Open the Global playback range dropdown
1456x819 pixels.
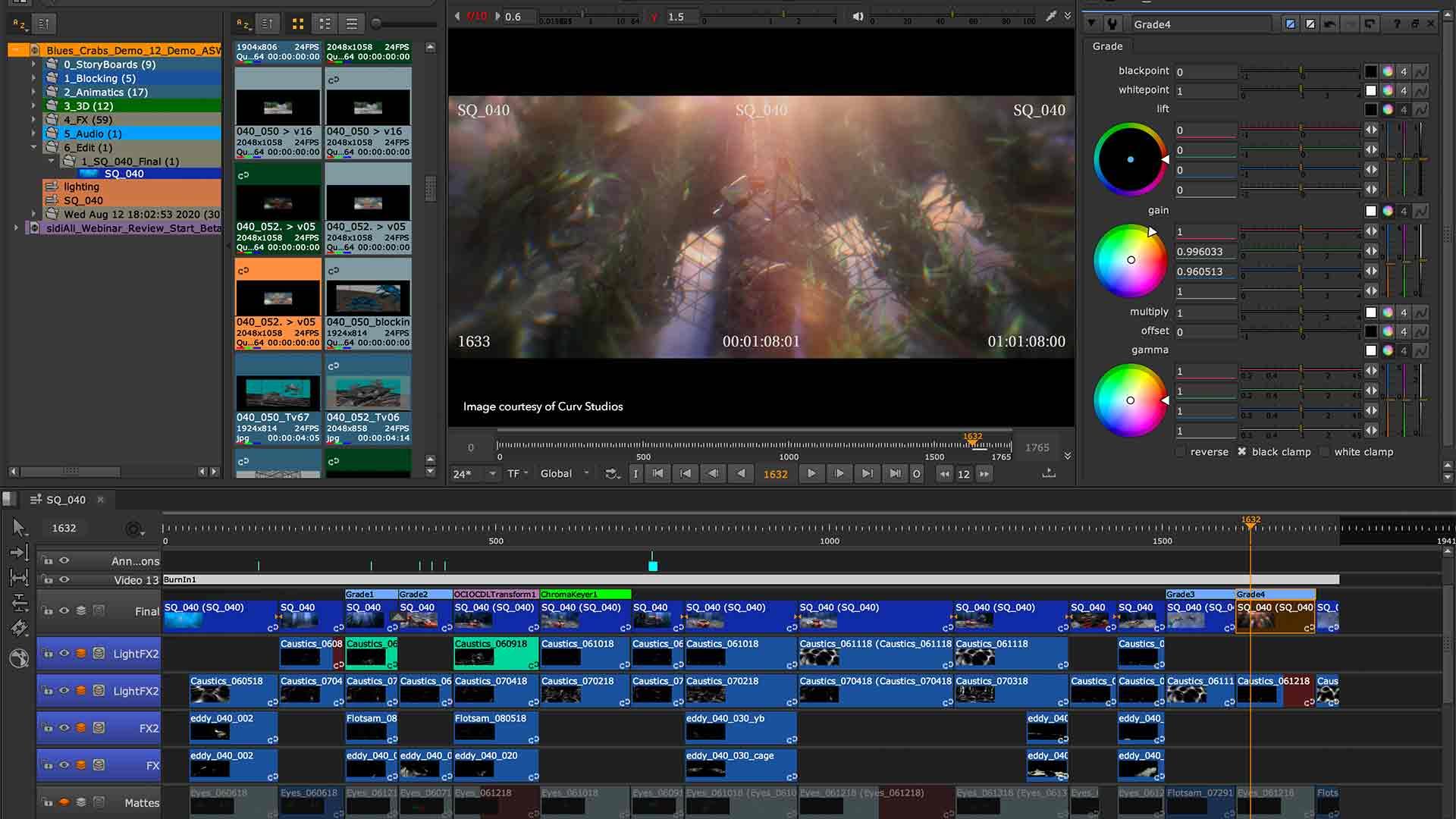tap(561, 473)
